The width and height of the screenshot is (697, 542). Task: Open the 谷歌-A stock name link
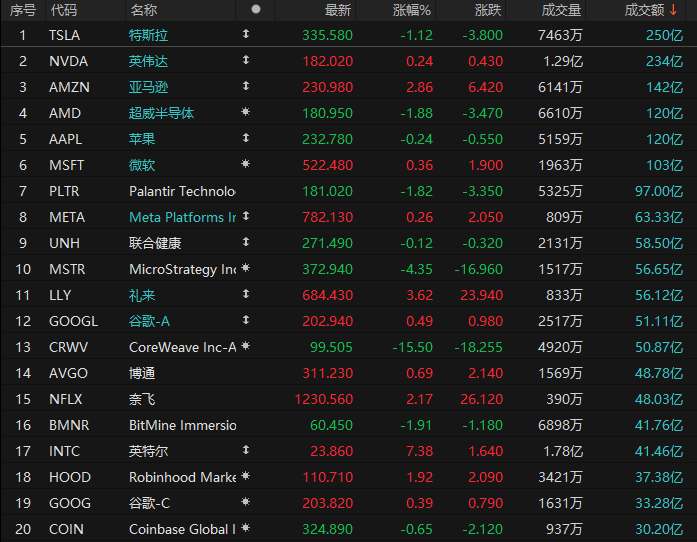[149, 321]
